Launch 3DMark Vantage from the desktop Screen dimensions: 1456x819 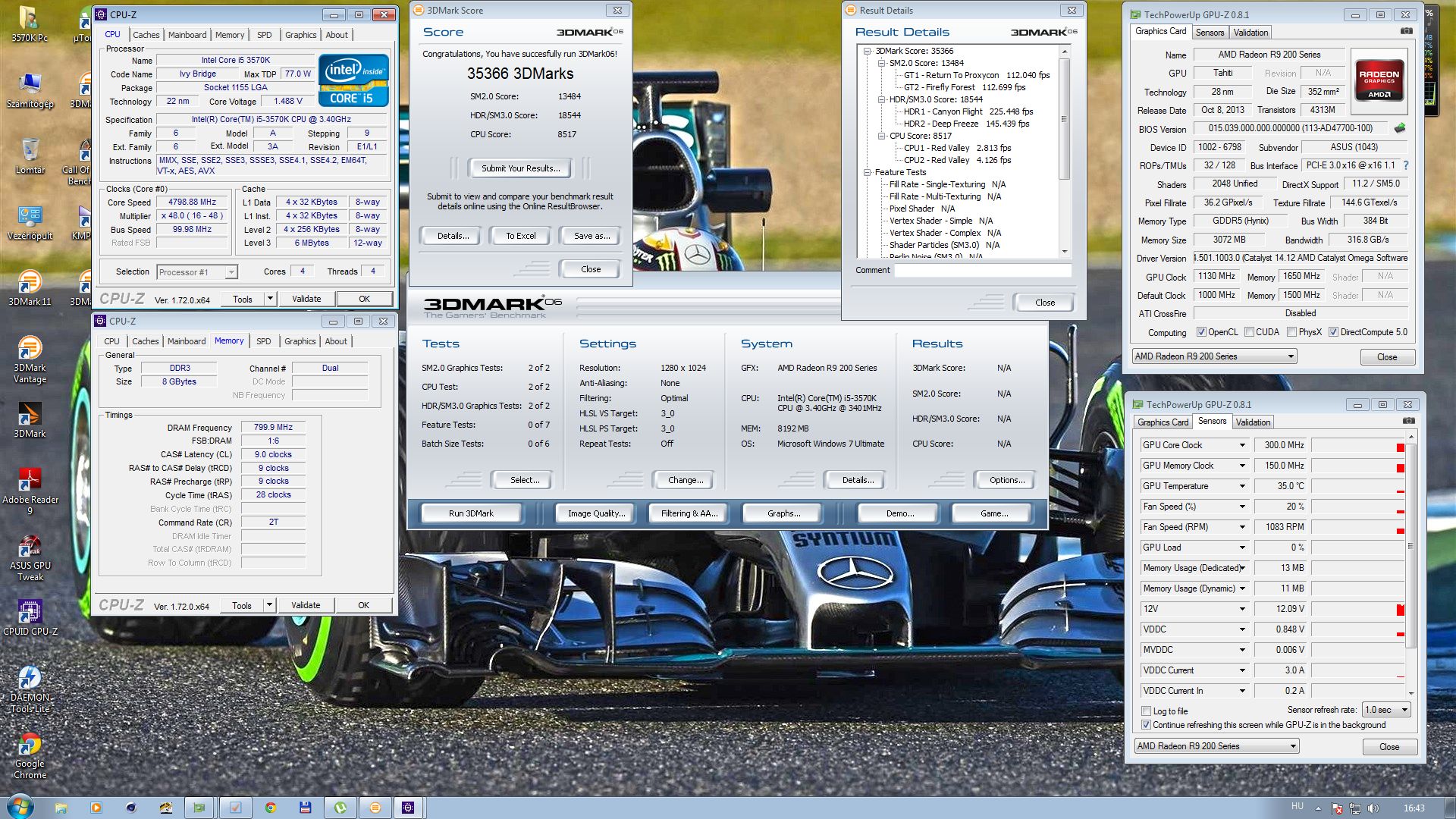click(x=30, y=359)
